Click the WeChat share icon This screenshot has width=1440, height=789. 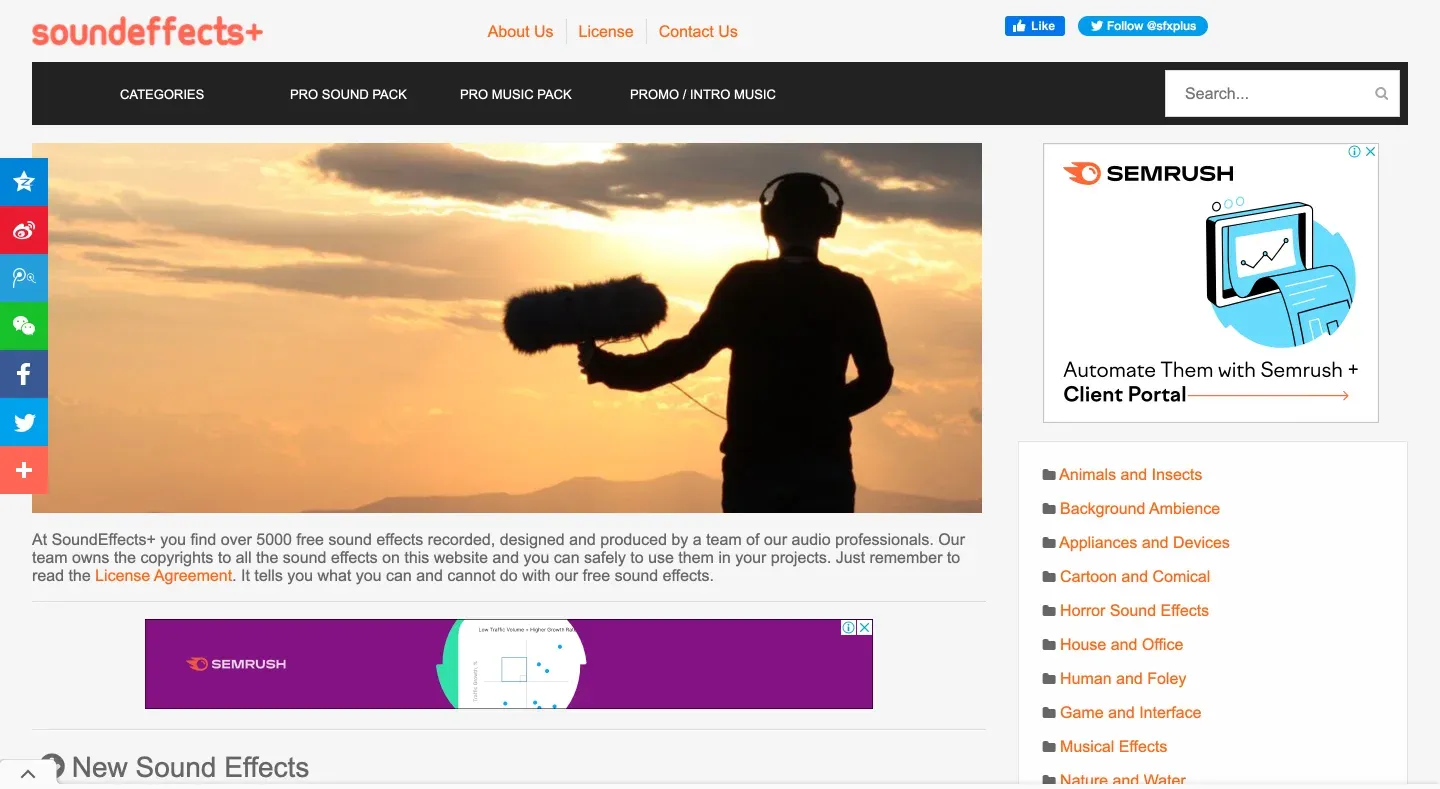point(24,326)
